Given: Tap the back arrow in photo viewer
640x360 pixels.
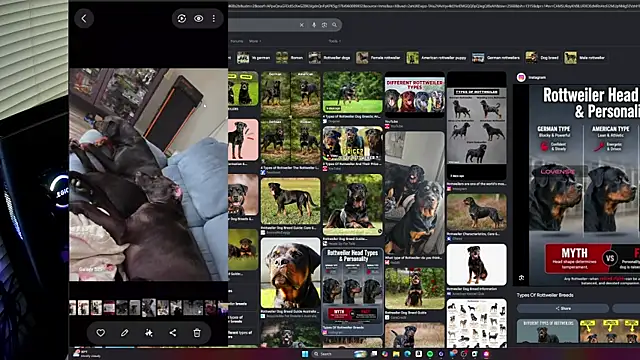Looking at the screenshot, I should coord(84,18).
